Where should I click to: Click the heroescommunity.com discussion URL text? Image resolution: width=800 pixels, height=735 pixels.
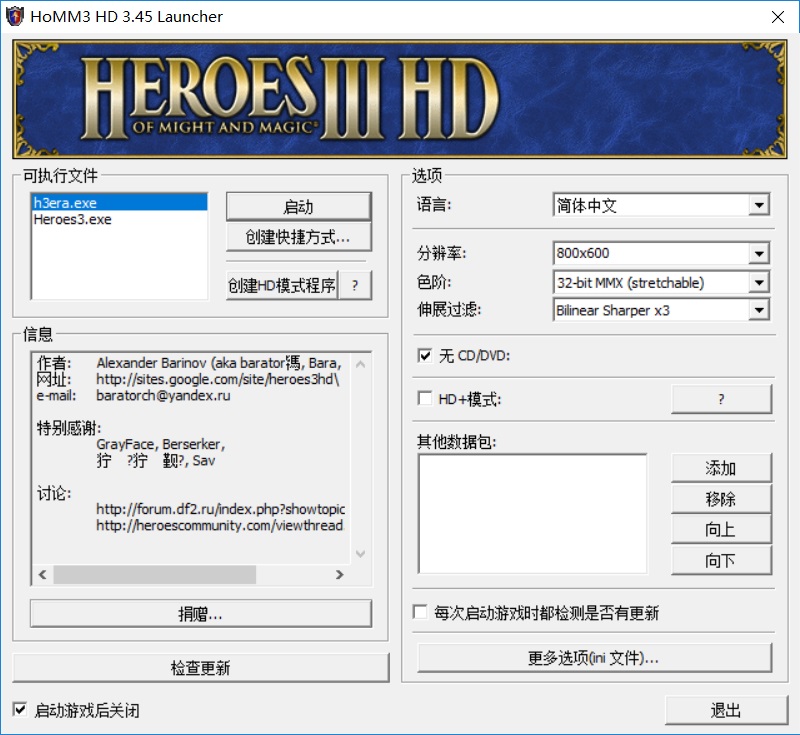[220, 525]
